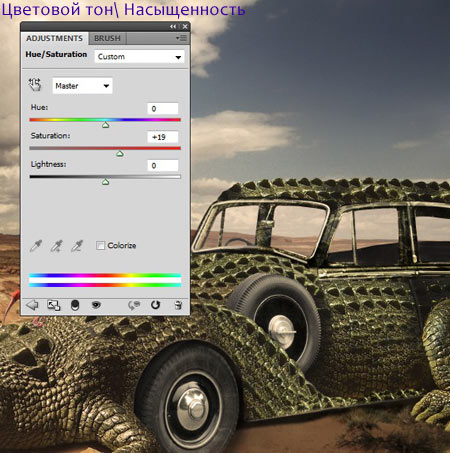Focus the Hue value field
This screenshot has width=450, height=453.
pyautogui.click(x=163, y=109)
